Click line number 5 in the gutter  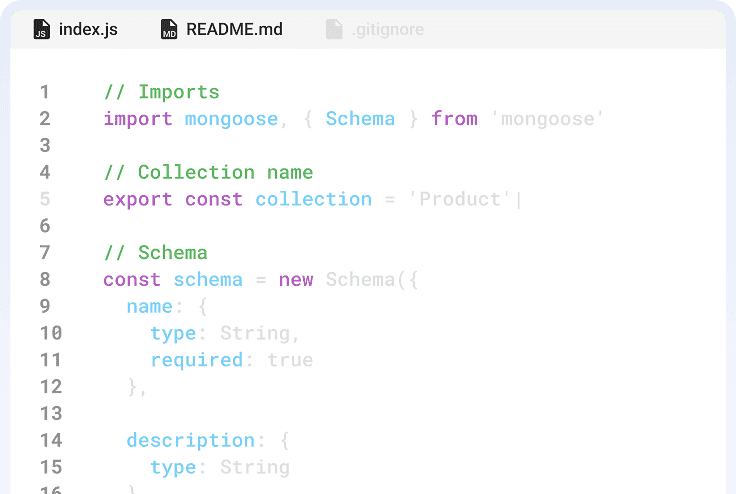point(44,199)
